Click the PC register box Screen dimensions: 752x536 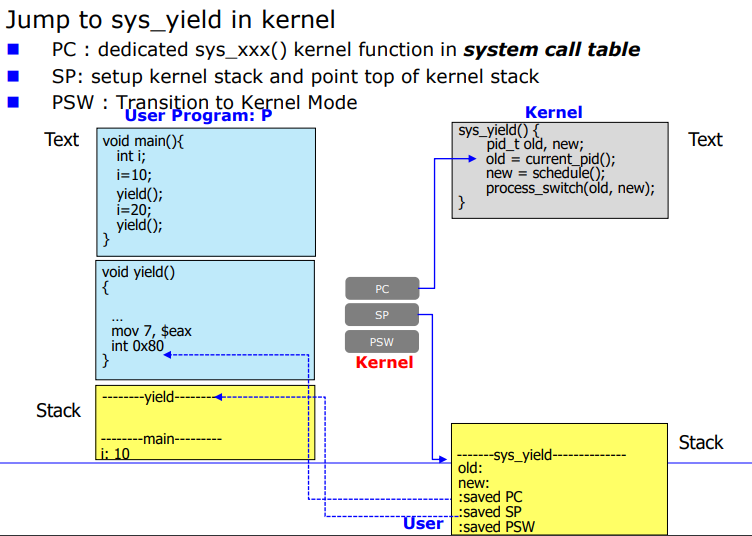click(382, 289)
